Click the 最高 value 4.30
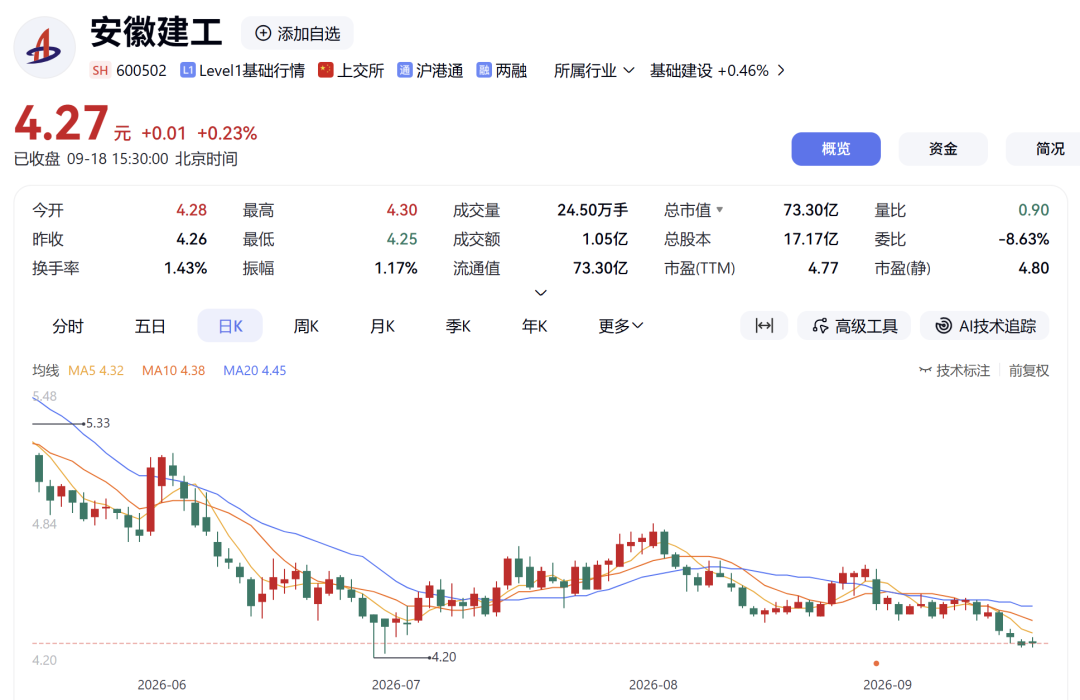This screenshot has width=1080, height=700. 402,210
